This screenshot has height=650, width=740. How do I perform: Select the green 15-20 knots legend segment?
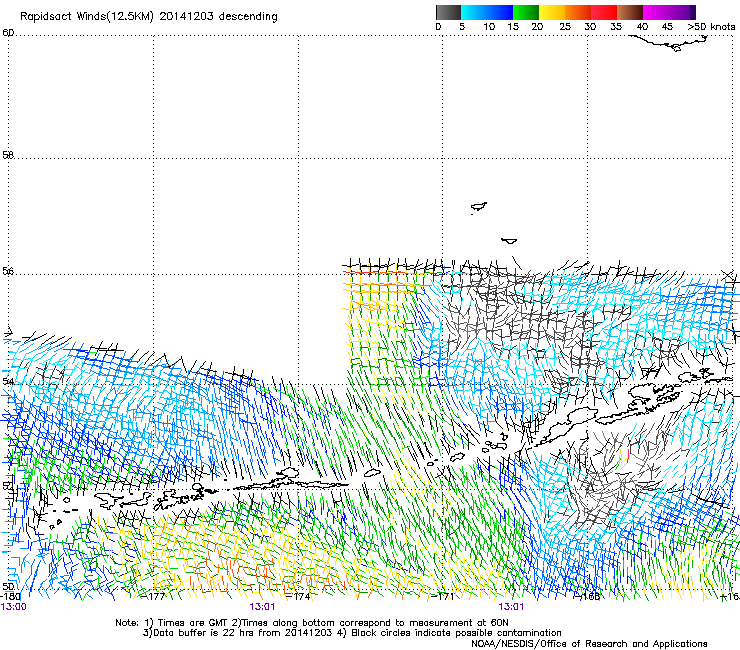(x=526, y=12)
